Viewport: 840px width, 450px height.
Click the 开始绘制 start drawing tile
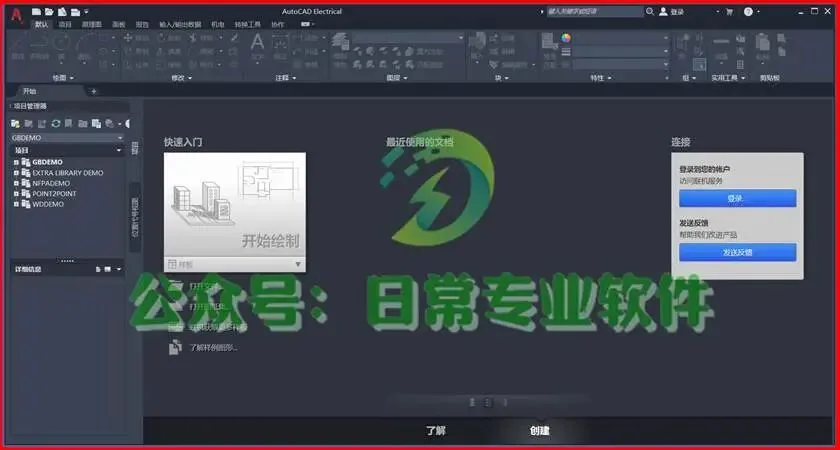click(235, 205)
